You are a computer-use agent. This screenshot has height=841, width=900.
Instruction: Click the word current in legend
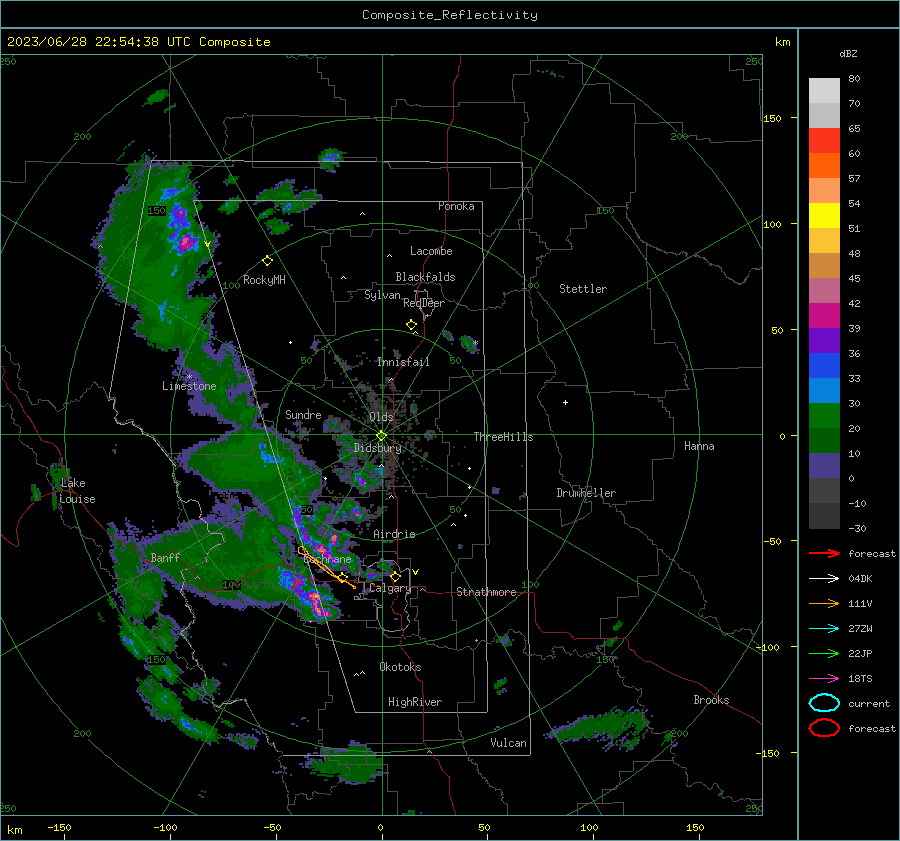point(869,703)
